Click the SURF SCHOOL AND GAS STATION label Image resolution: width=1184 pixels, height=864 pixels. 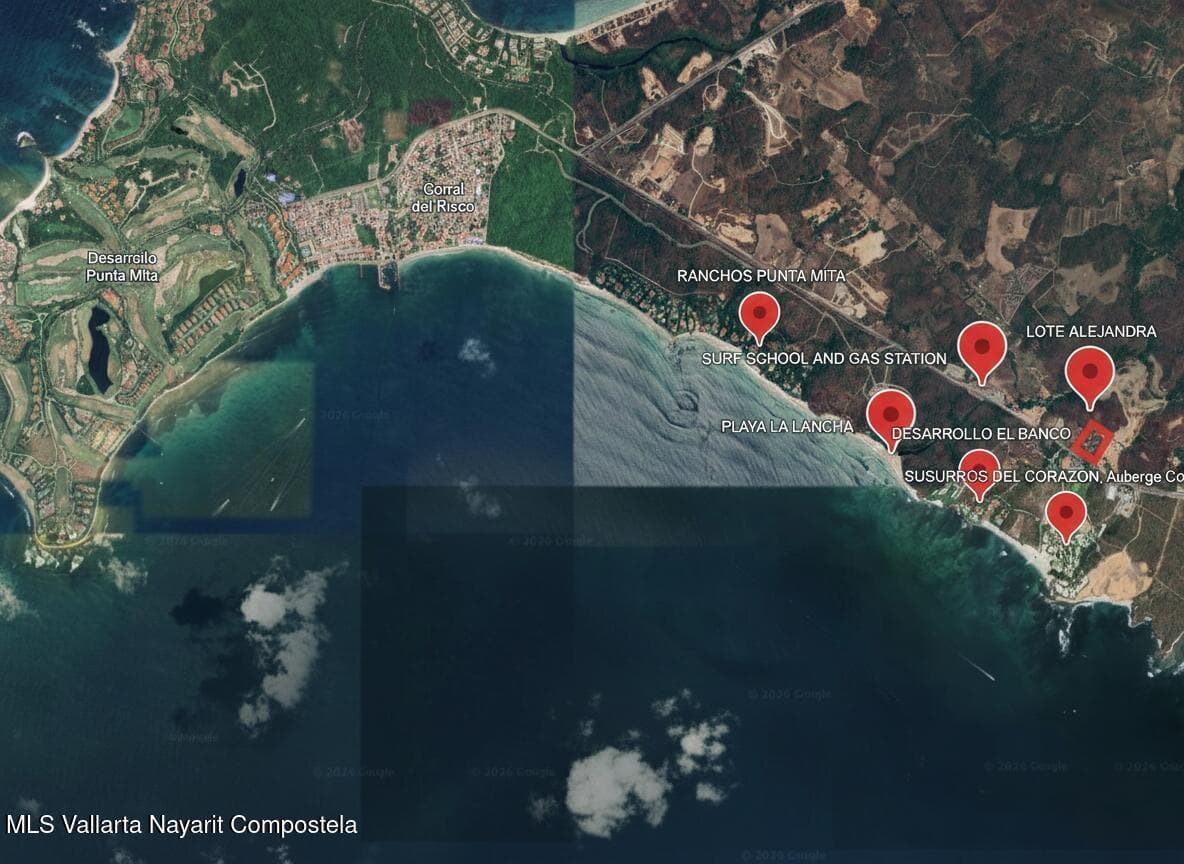click(x=824, y=359)
